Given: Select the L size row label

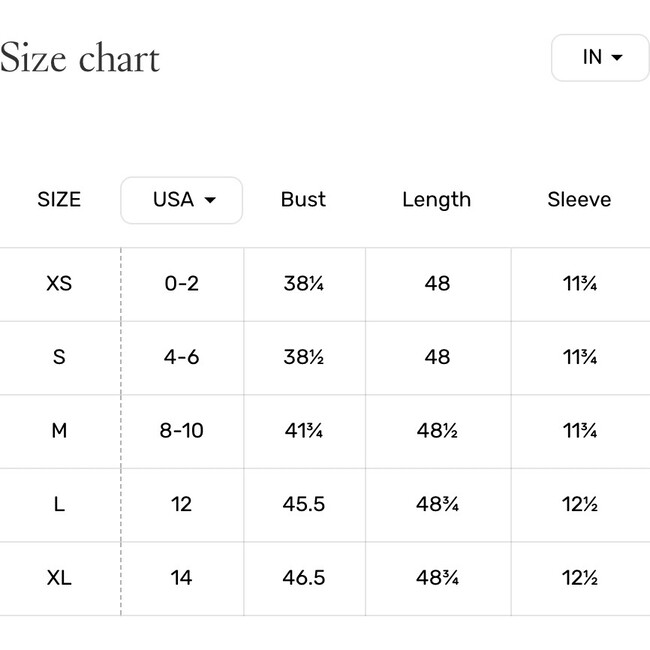Looking at the screenshot, I should 59,504.
